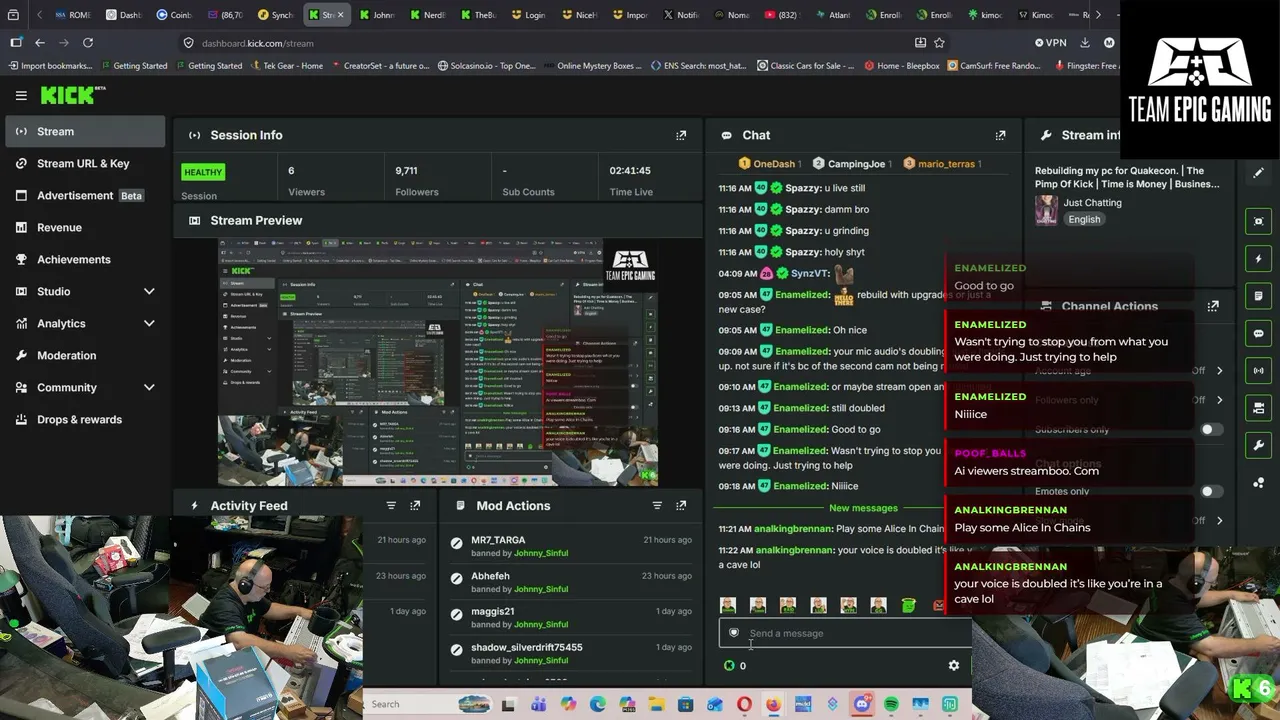Open the Tek Gear - Home bookmark
1280x720 pixels.
[x=286, y=66]
